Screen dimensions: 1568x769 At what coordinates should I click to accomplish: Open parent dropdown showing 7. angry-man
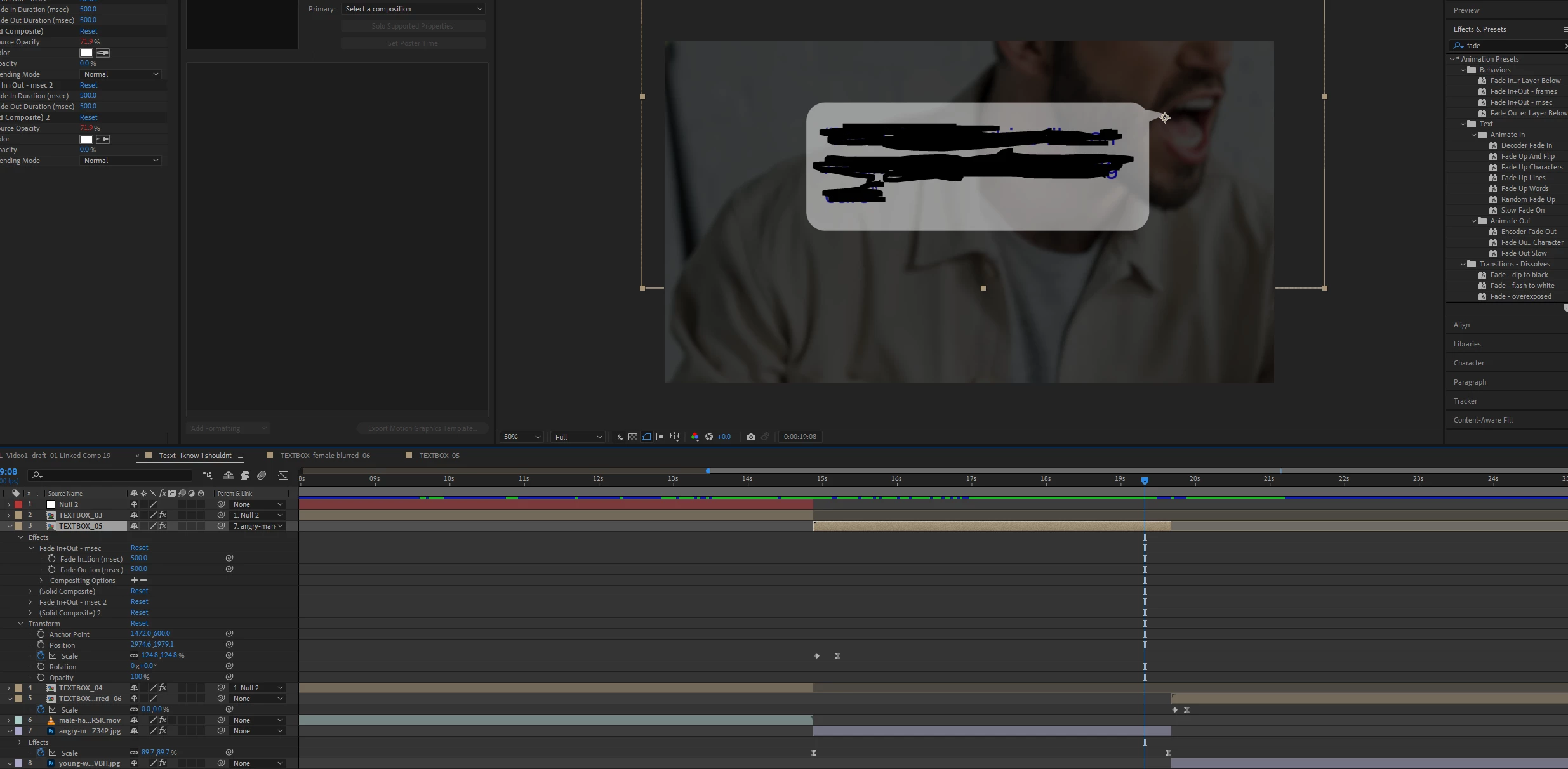click(258, 526)
